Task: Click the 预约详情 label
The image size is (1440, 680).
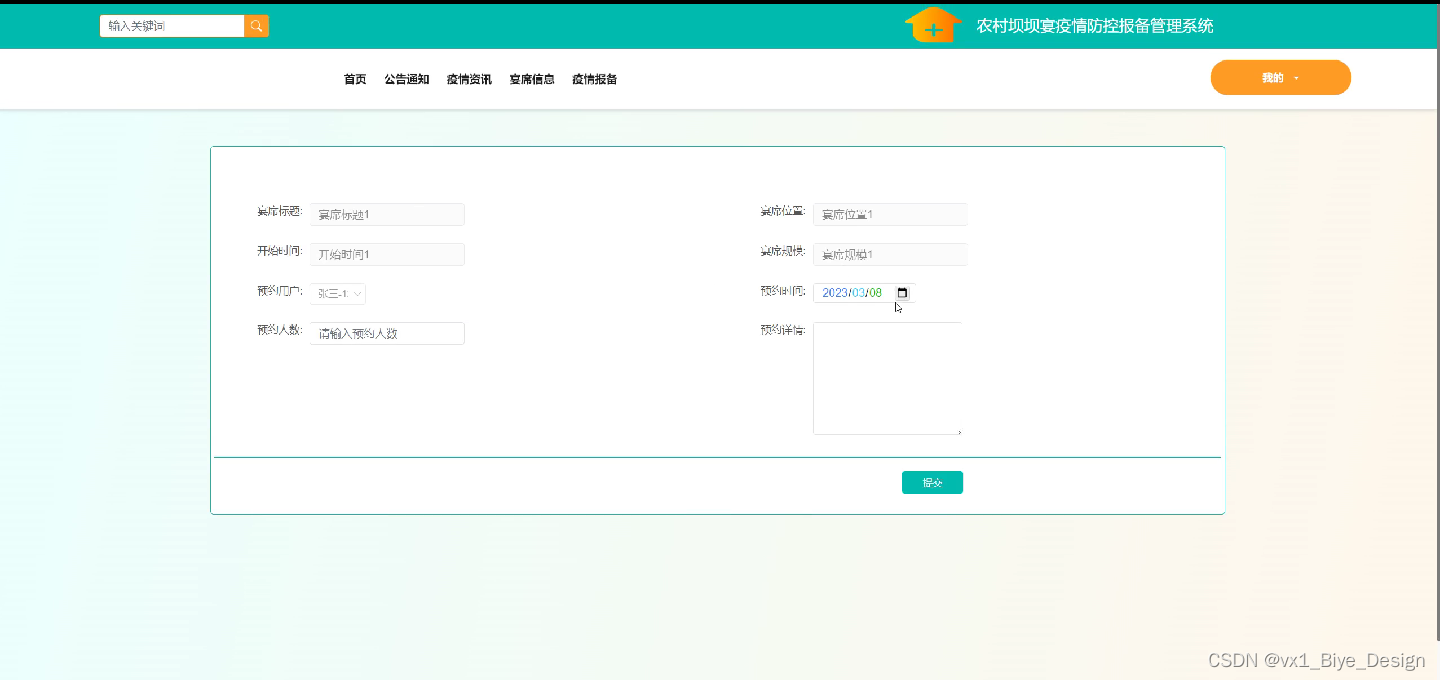Action: tap(783, 330)
